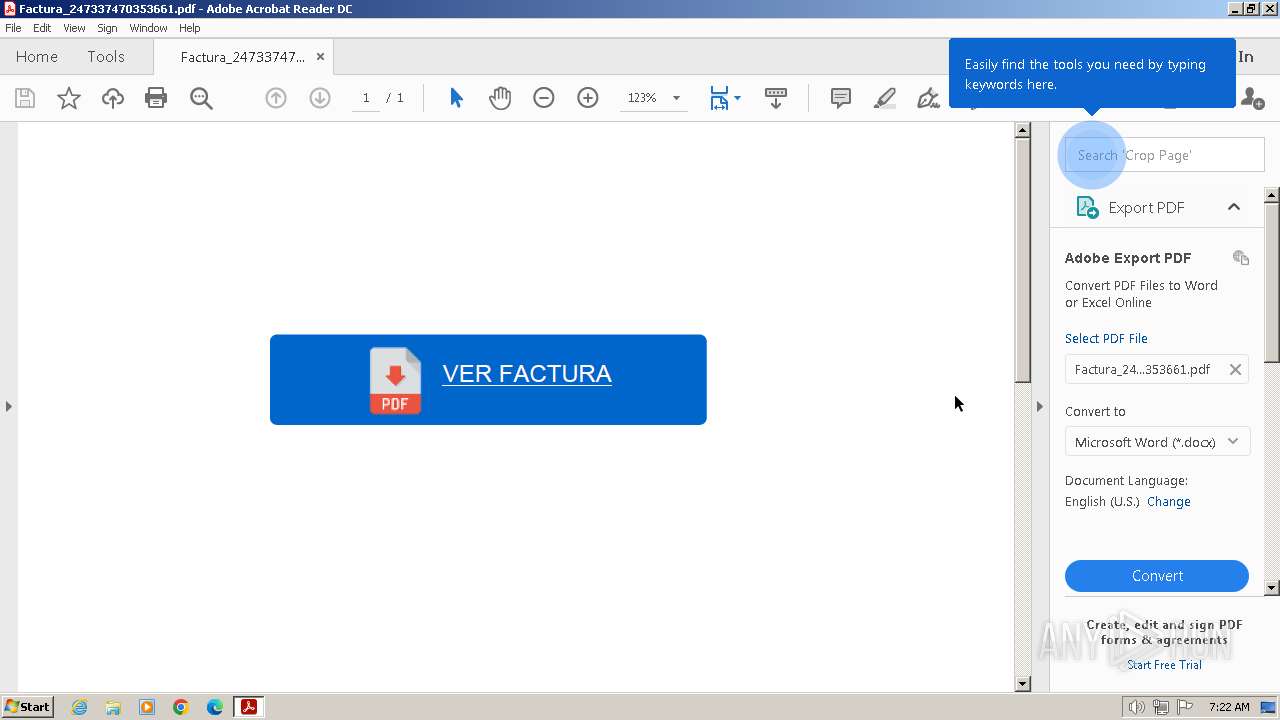Select the Factura_24733747 document tab
The width and height of the screenshot is (1280, 720).
pyautogui.click(x=242, y=57)
